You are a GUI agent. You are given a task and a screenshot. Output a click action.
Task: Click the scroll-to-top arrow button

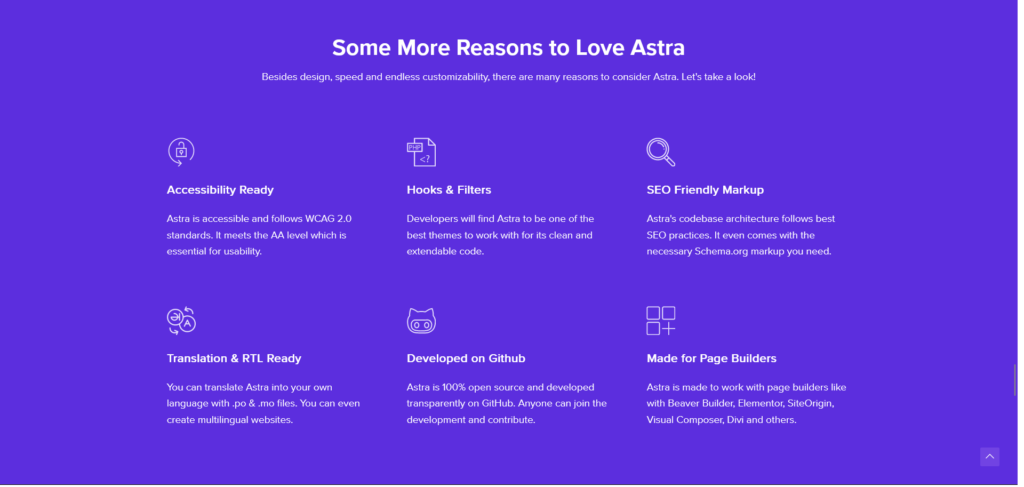pos(989,456)
